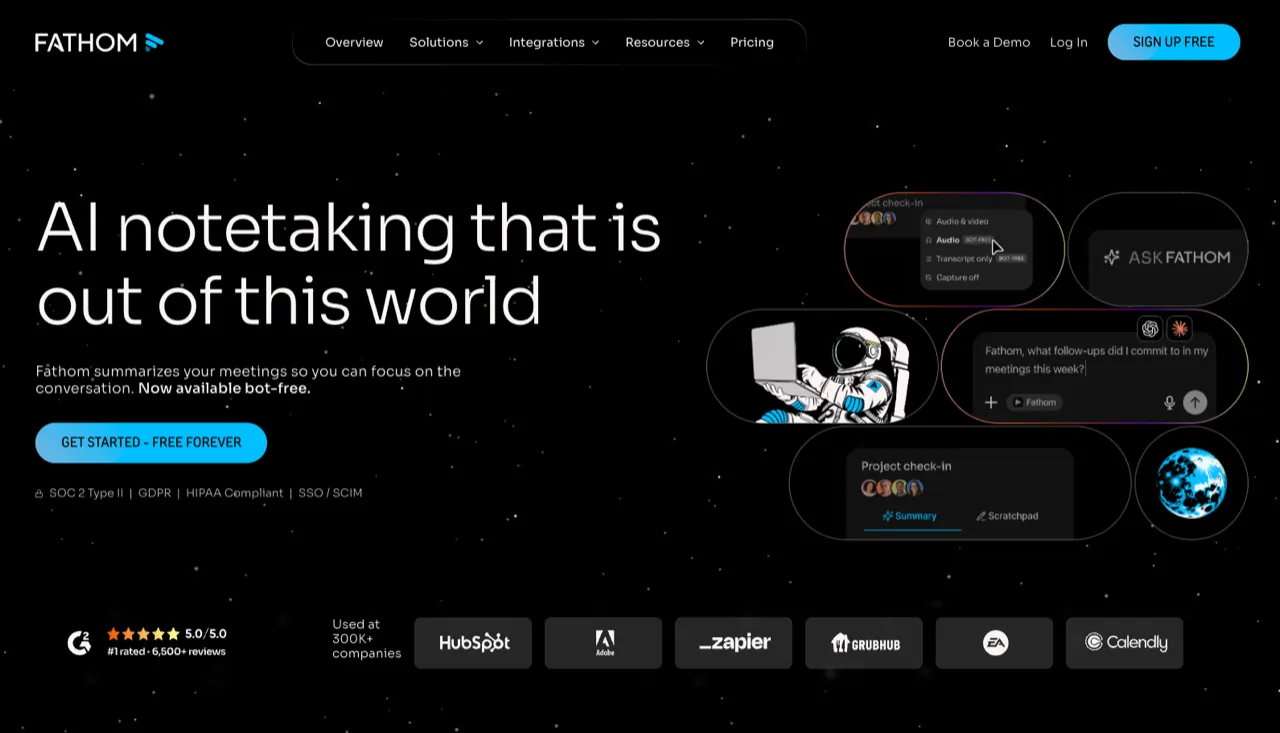
Task: Click the plus icon in chat box
Action: point(991,402)
